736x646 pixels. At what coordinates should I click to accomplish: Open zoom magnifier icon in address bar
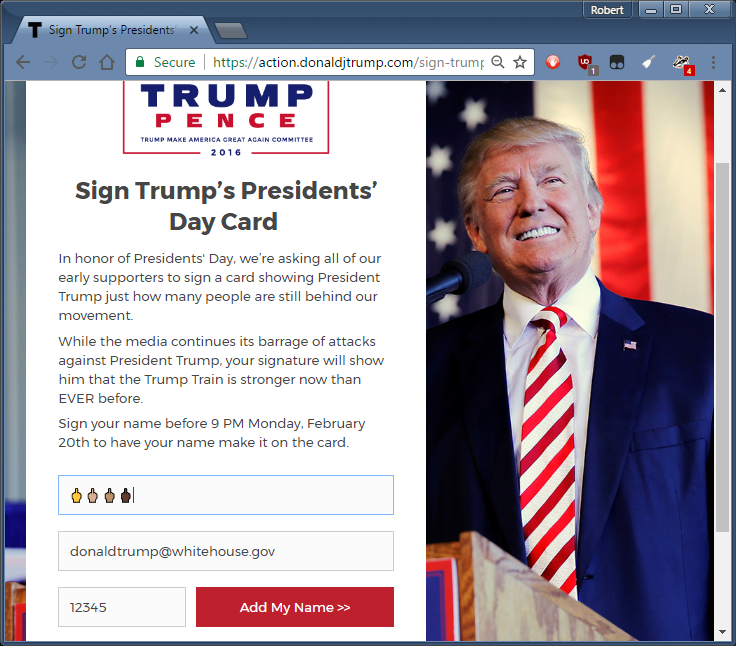click(498, 62)
